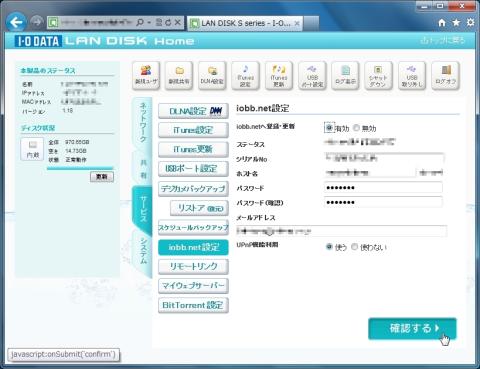The width and height of the screenshot is (480, 369).
Task: Open iobb.net設定 in the service menu
Action: coord(193,247)
